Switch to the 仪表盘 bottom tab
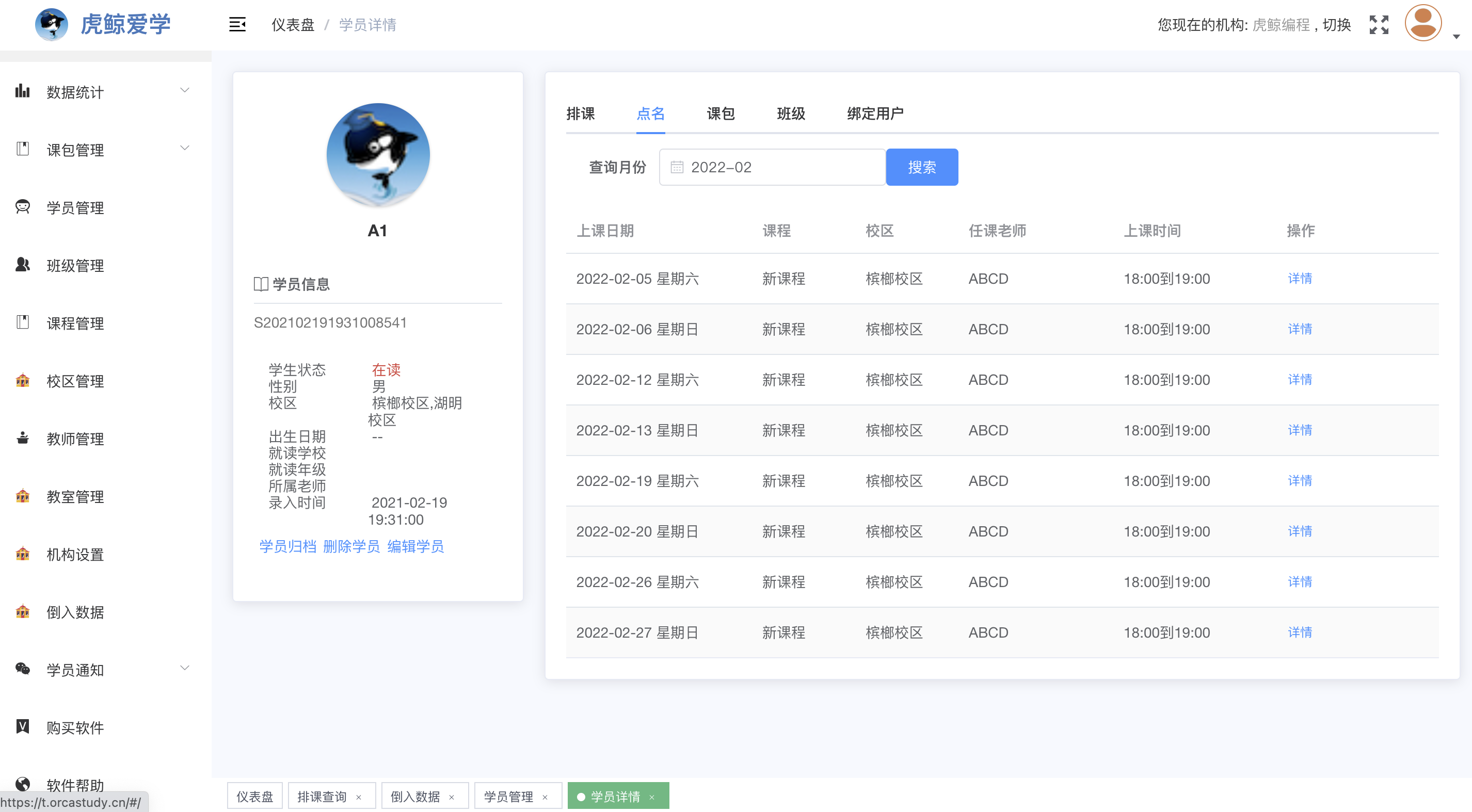Image resolution: width=1472 pixels, height=812 pixels. (255, 796)
